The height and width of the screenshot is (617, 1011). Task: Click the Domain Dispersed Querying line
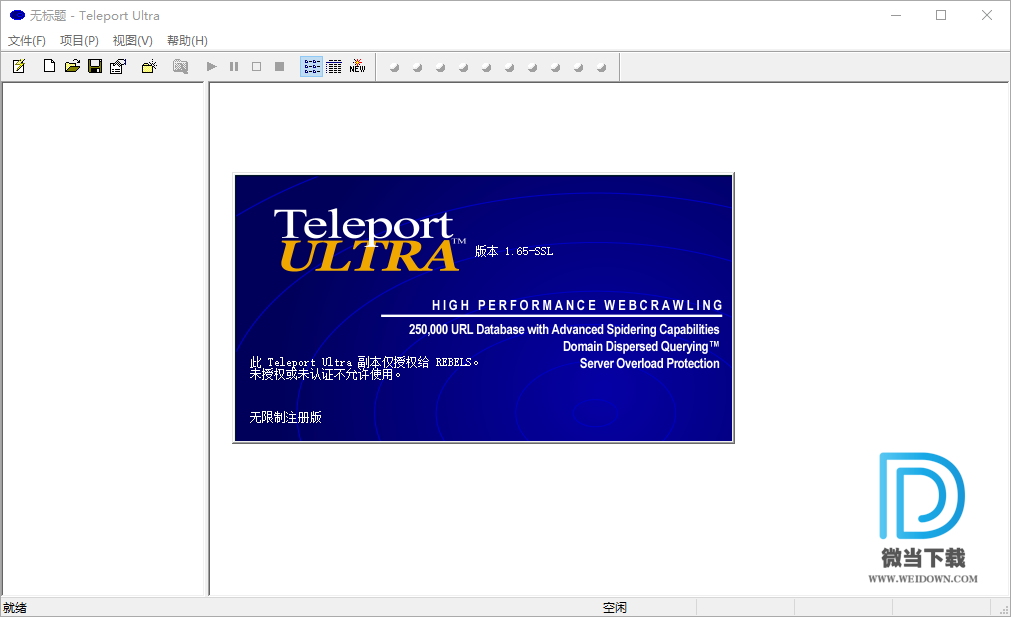click(x=641, y=346)
